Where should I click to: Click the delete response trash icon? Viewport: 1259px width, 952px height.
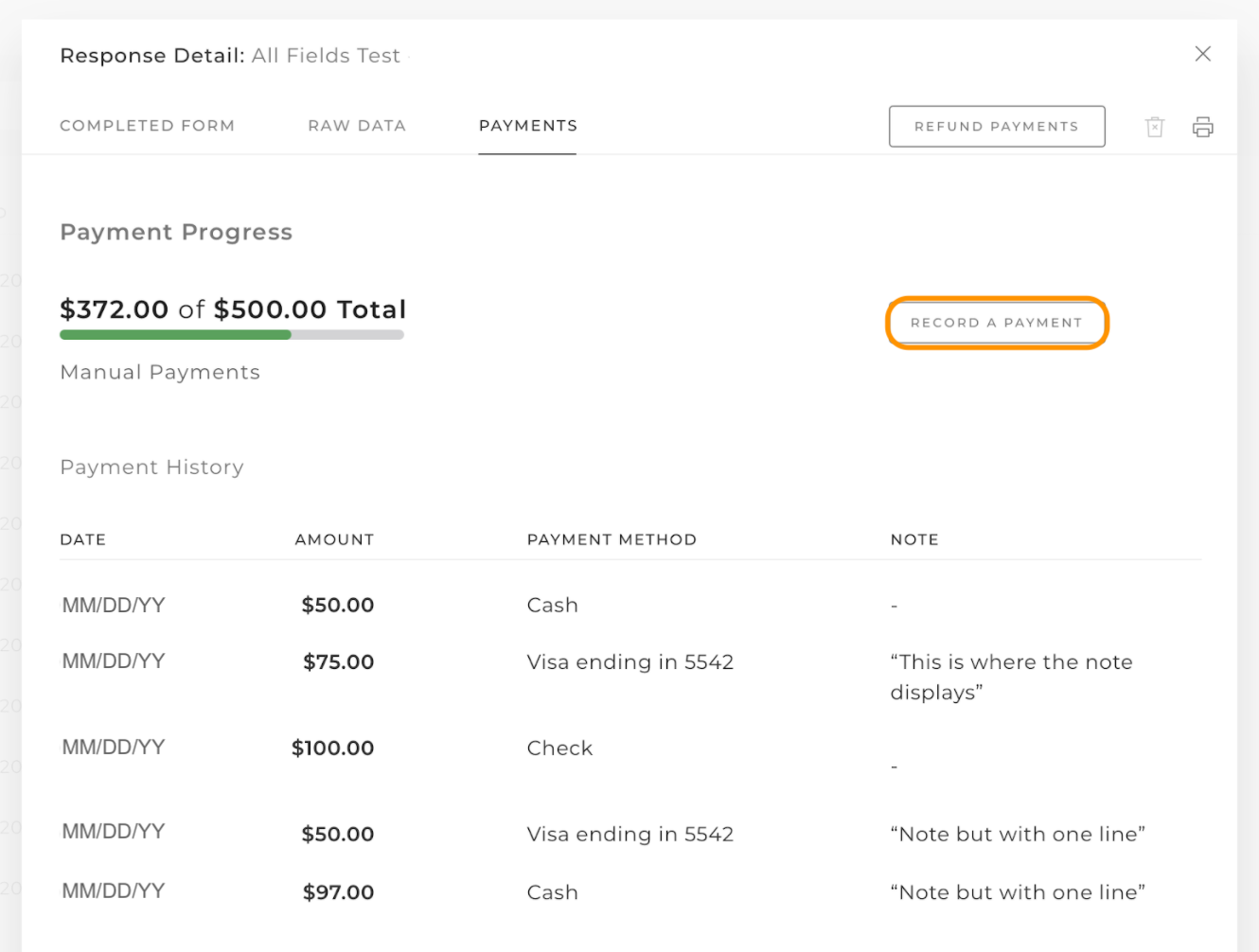pos(1155,126)
